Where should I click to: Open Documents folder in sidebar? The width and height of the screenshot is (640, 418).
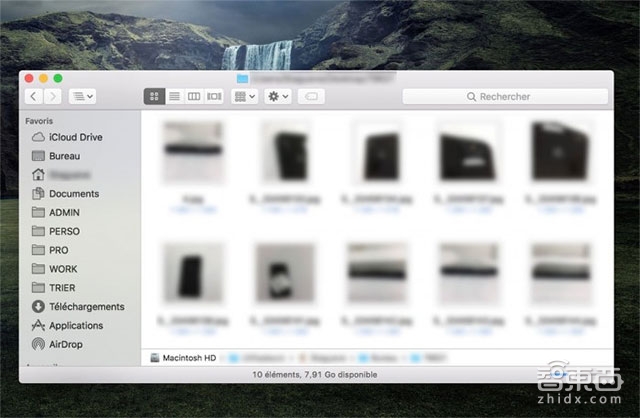73,194
